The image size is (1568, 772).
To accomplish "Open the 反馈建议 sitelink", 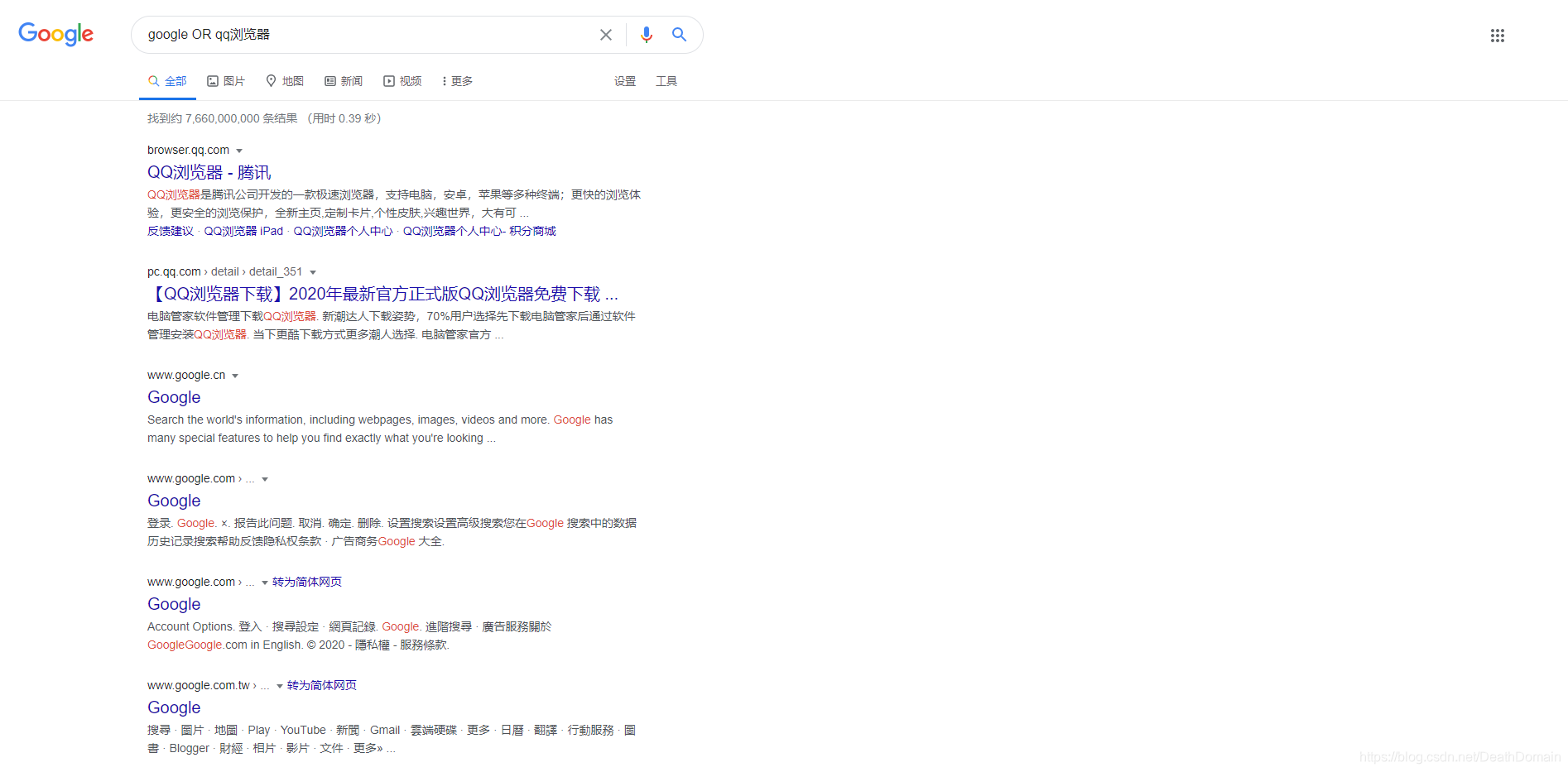I will [x=171, y=231].
